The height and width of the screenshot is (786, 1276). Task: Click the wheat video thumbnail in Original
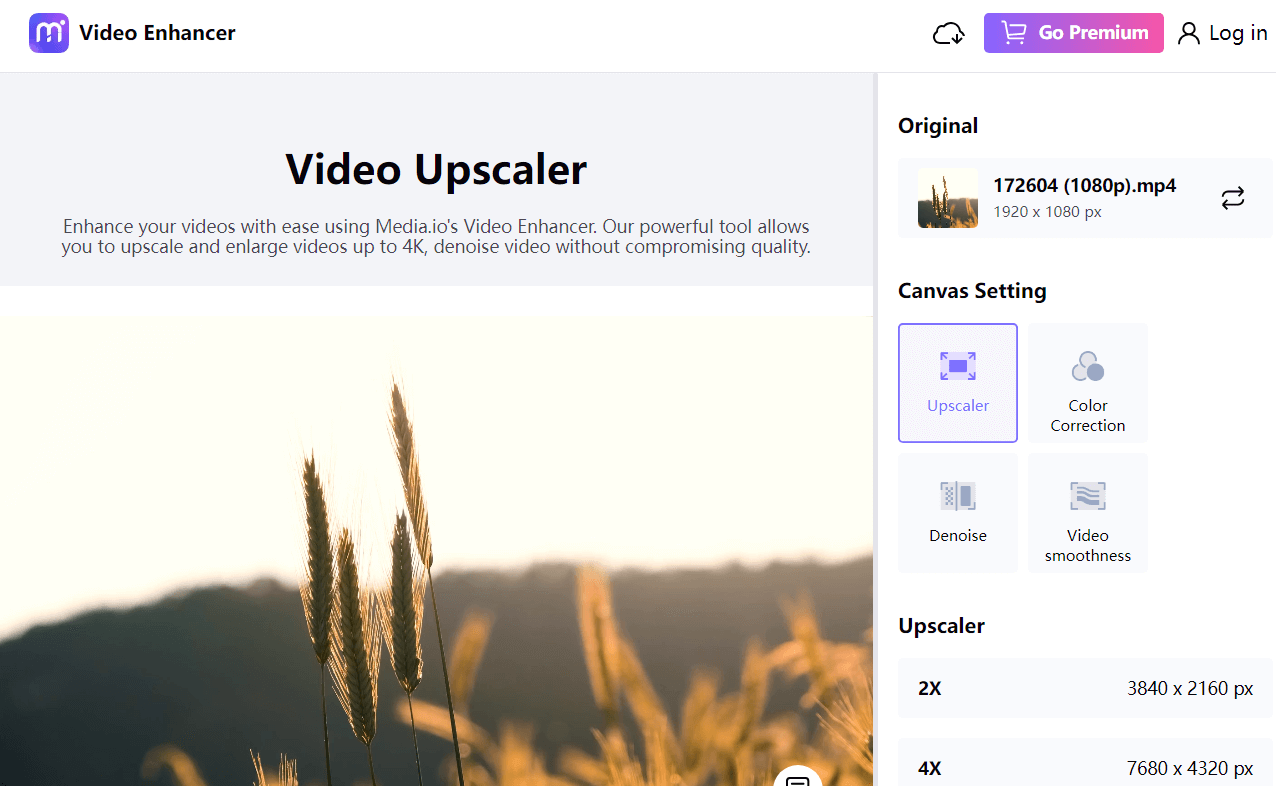pos(948,198)
